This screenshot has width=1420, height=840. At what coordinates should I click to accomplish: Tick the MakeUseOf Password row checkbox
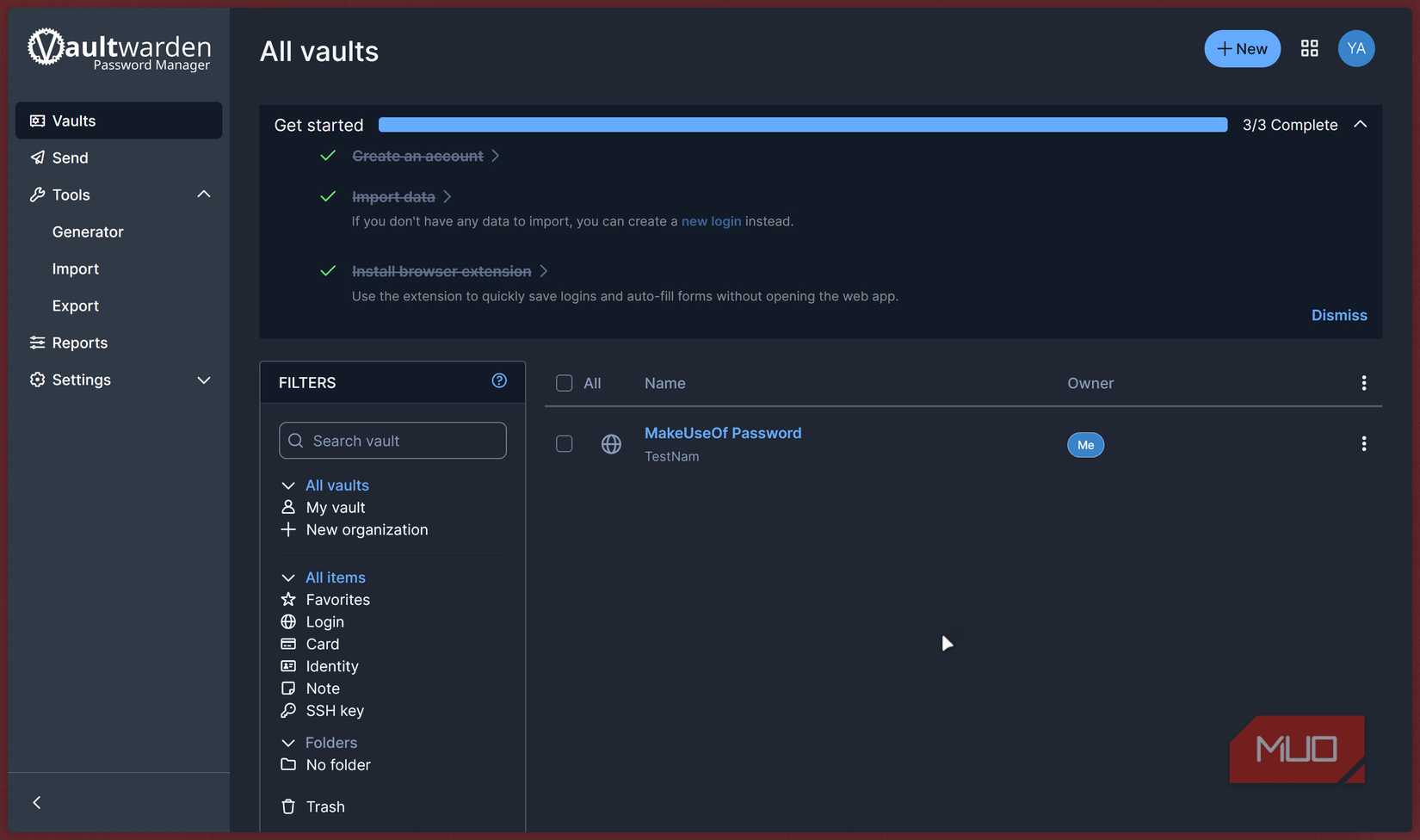[565, 443]
